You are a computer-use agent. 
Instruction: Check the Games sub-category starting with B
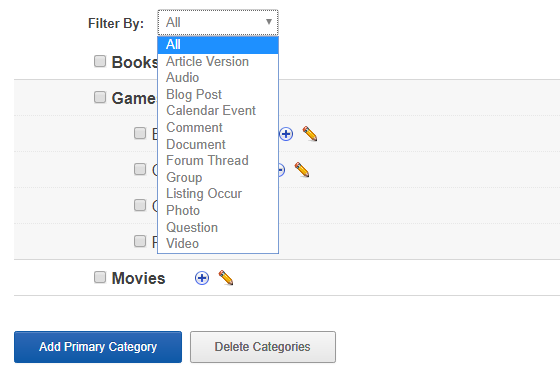140,133
